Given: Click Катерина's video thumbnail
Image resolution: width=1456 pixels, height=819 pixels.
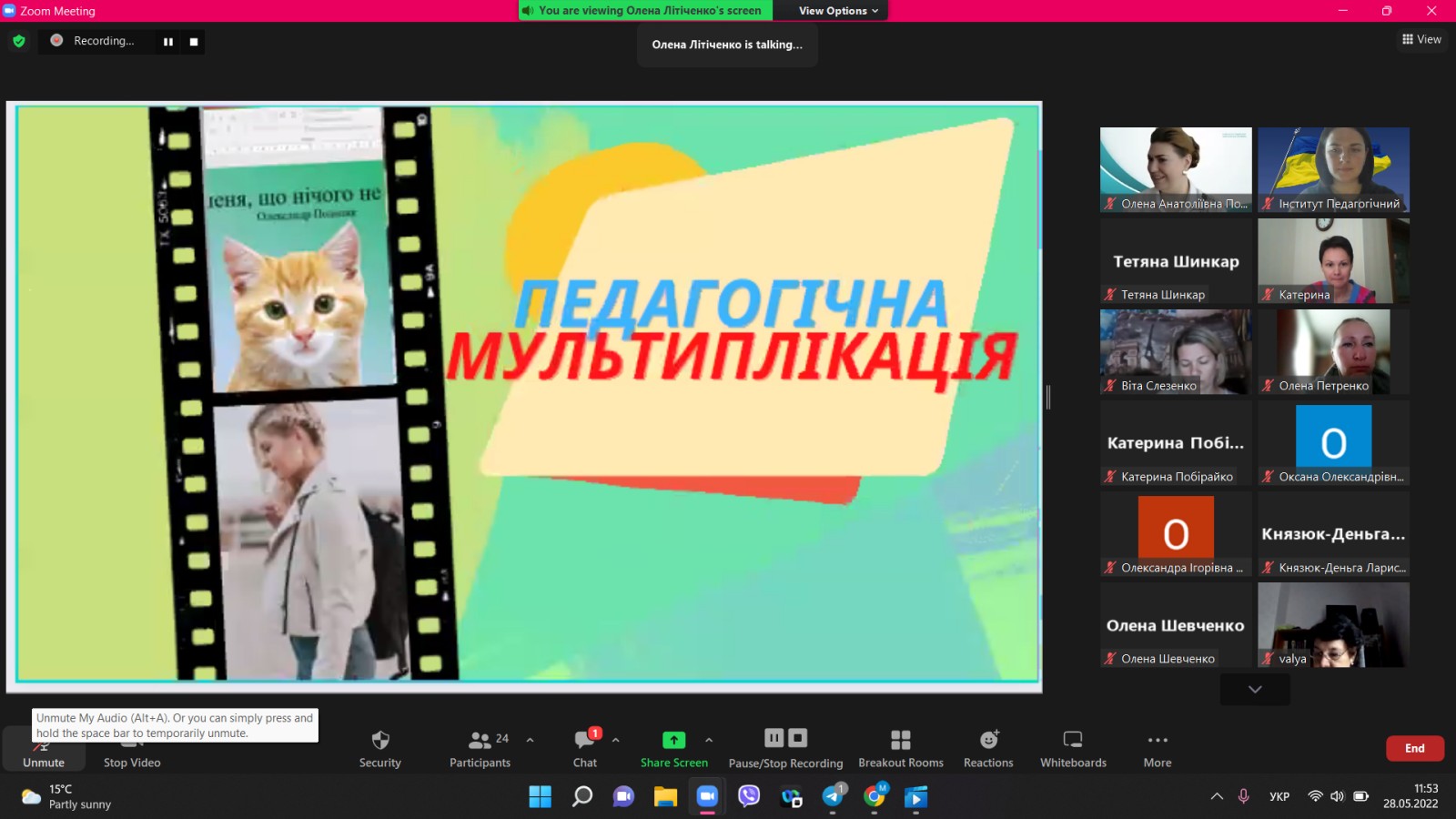Looking at the screenshot, I should 1332,260.
